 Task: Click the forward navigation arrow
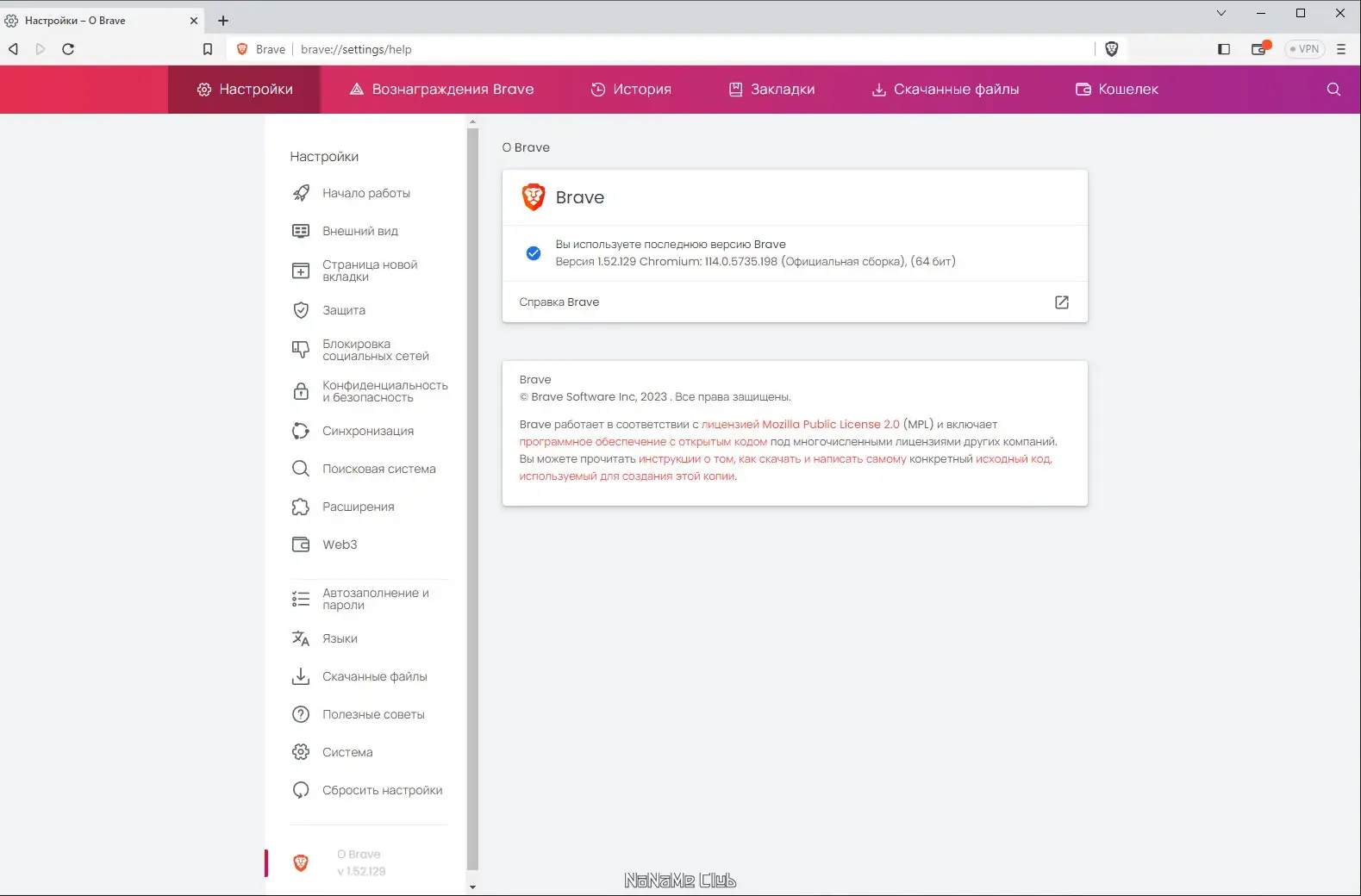[x=41, y=49]
